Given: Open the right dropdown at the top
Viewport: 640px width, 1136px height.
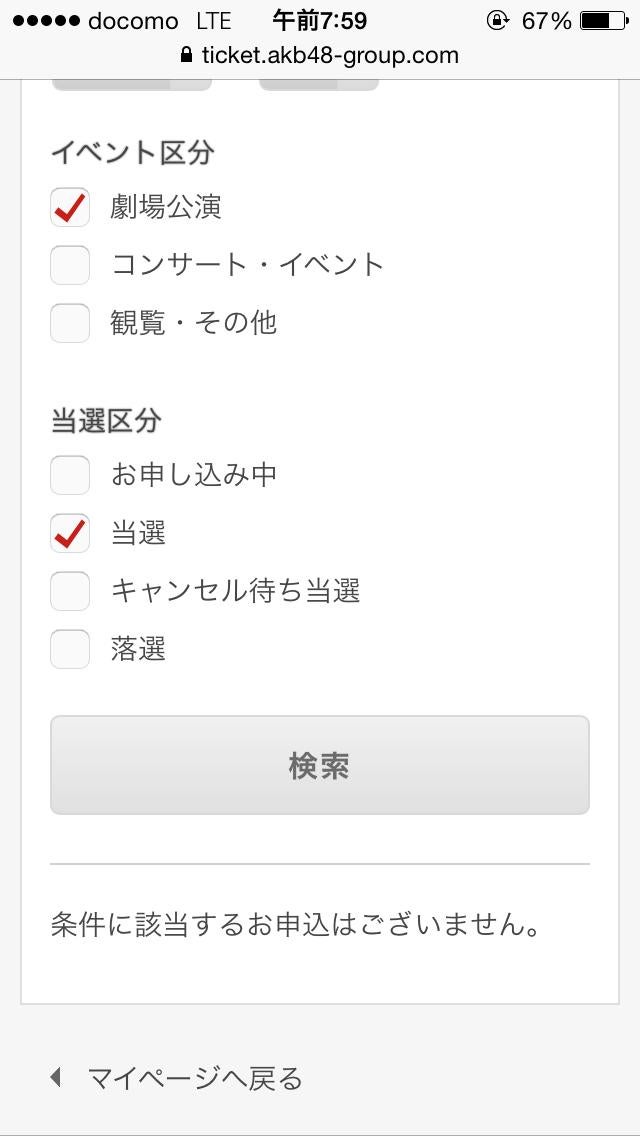Looking at the screenshot, I should (318, 84).
